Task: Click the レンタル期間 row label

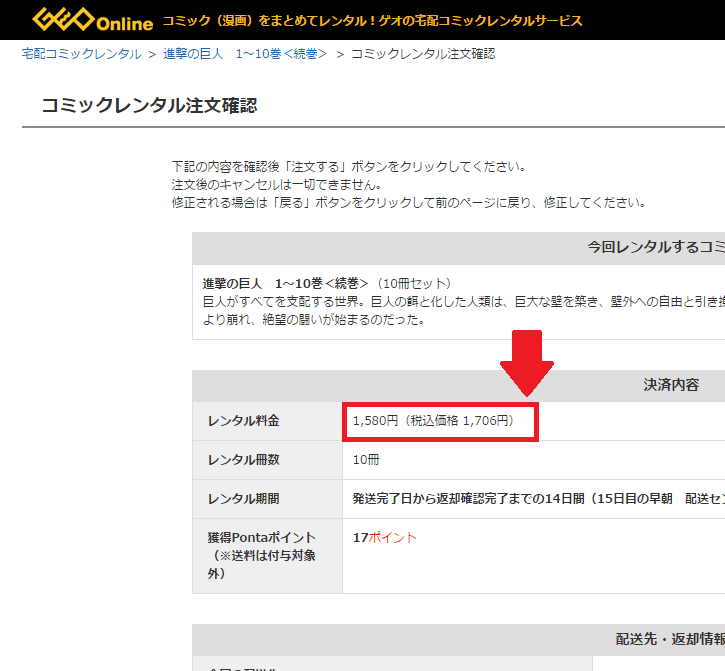Action: tap(244, 499)
